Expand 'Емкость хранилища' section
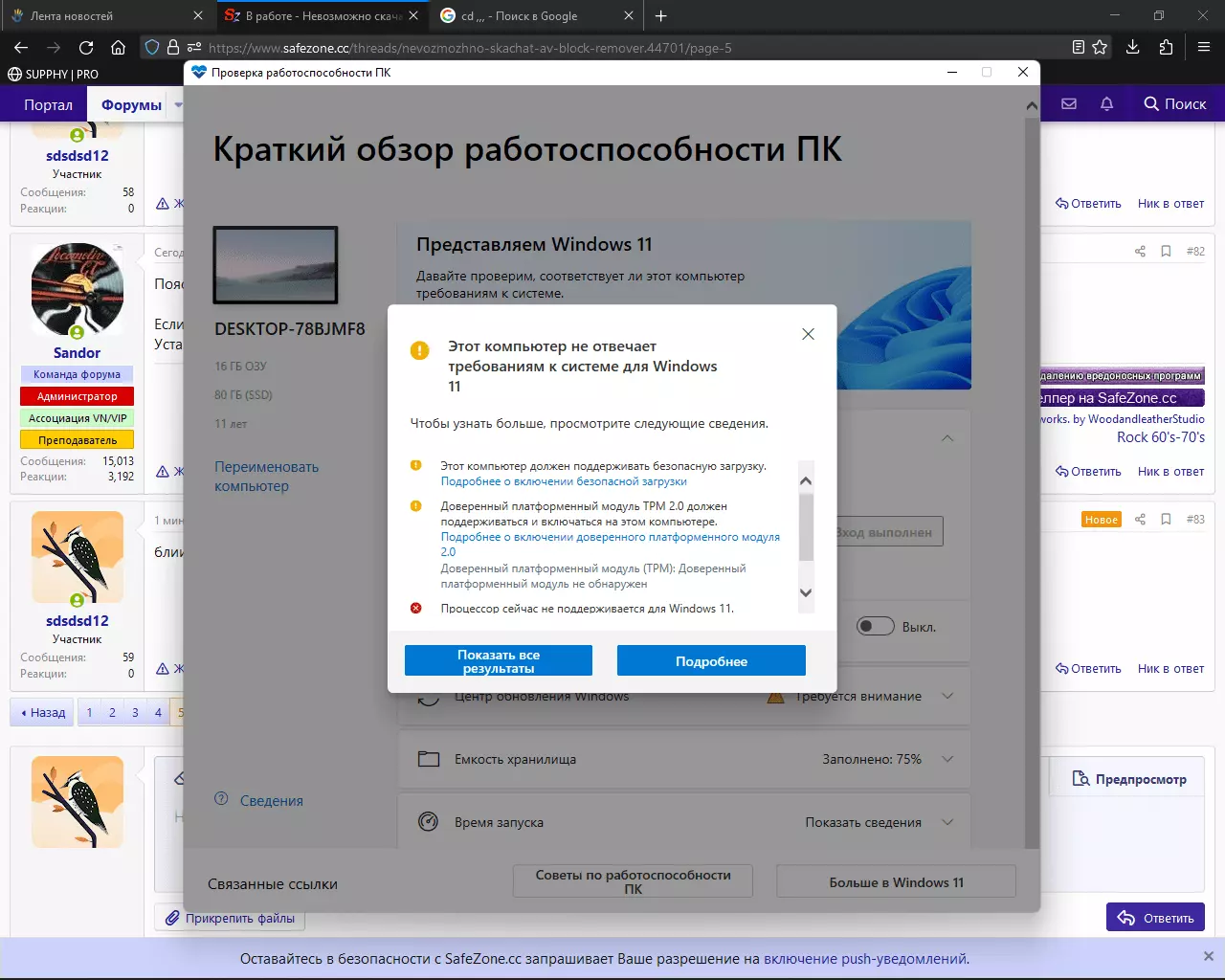The width and height of the screenshot is (1225, 980). 947,759
